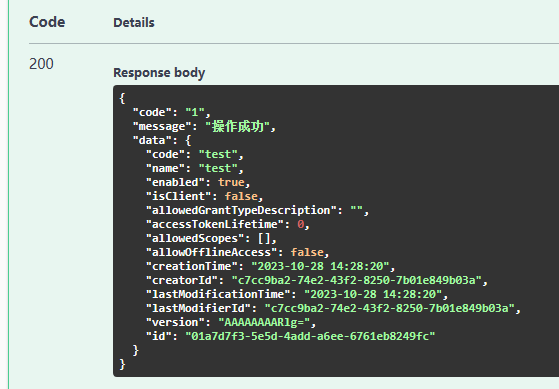
Task: Click the allowOfflineAccess false value
Action: [307, 252]
